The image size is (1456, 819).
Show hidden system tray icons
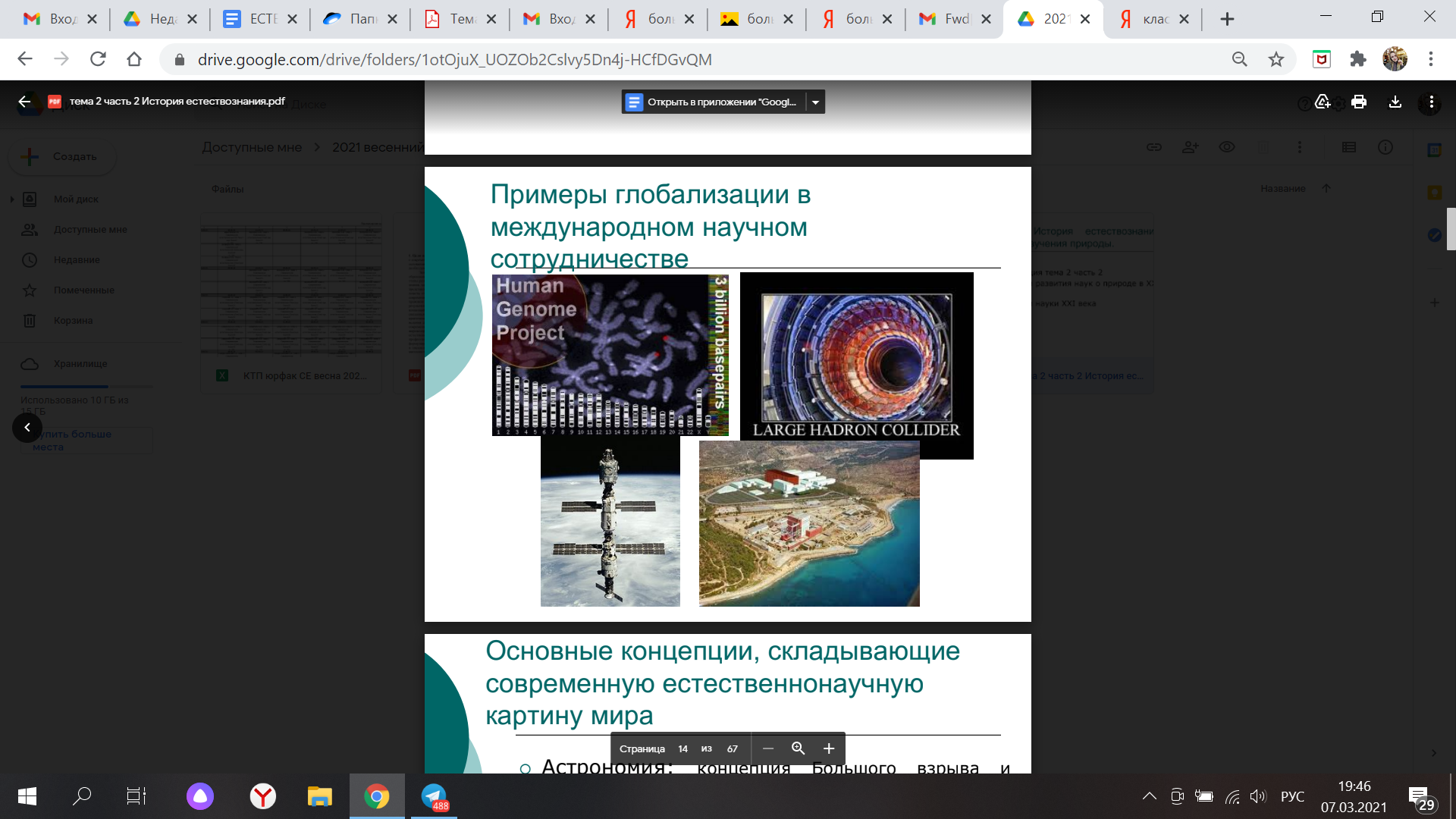(1150, 796)
